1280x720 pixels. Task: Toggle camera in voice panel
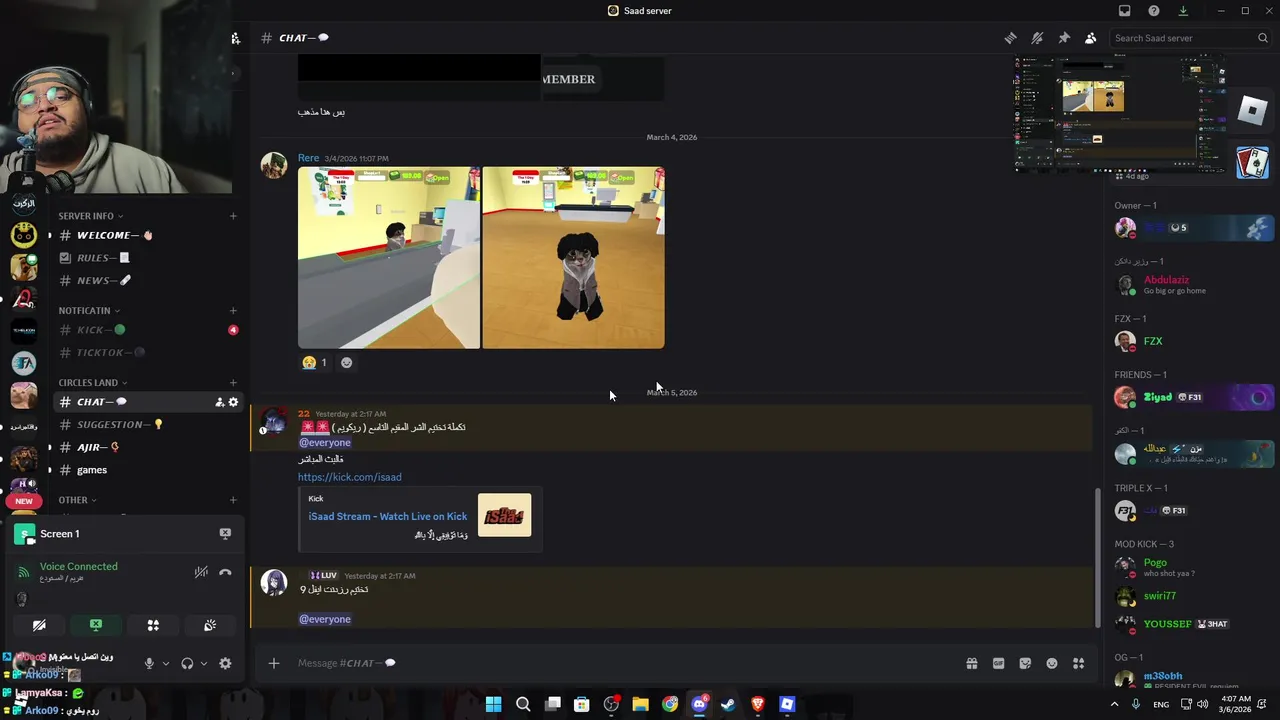point(39,625)
